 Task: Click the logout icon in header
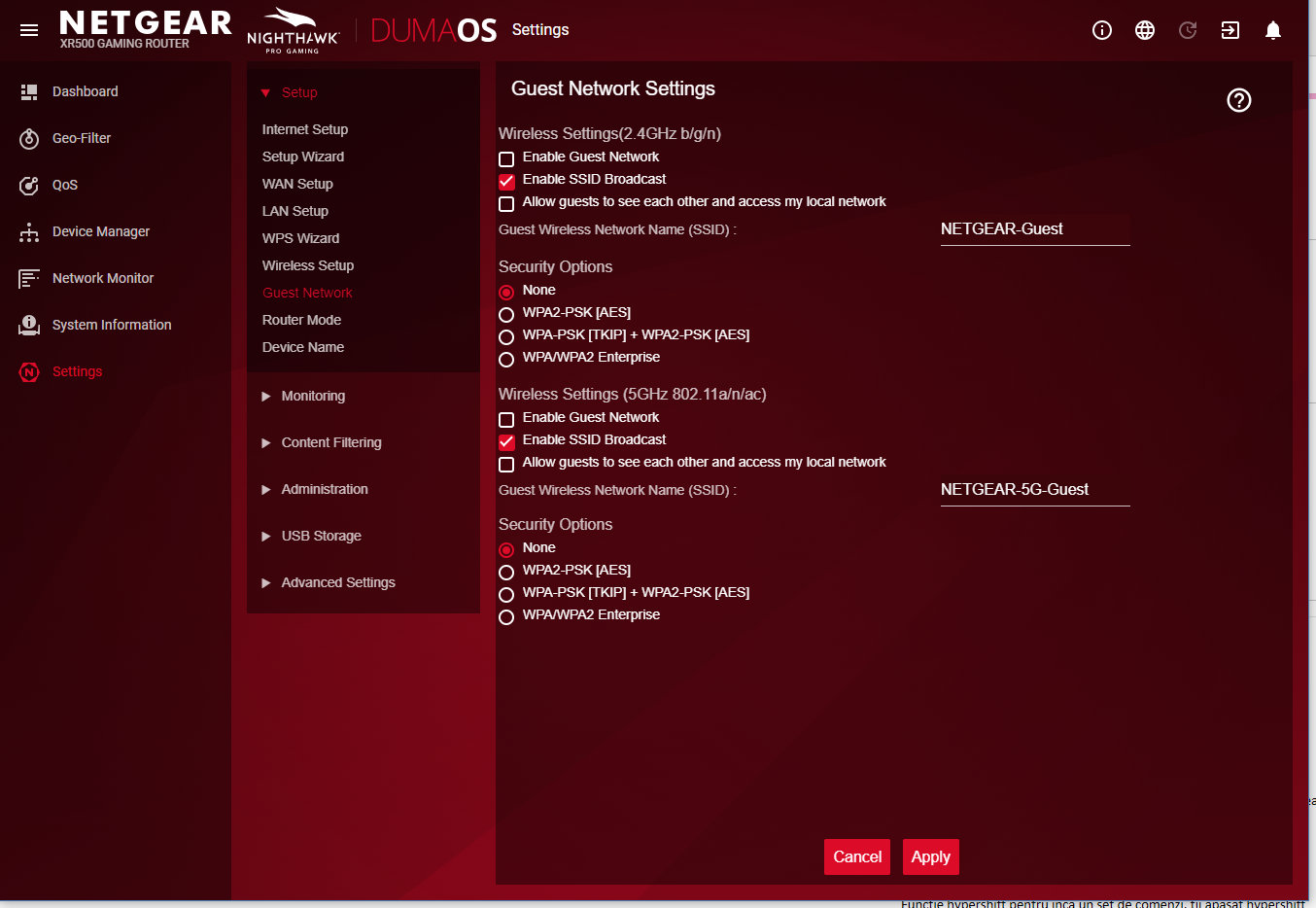(x=1229, y=30)
